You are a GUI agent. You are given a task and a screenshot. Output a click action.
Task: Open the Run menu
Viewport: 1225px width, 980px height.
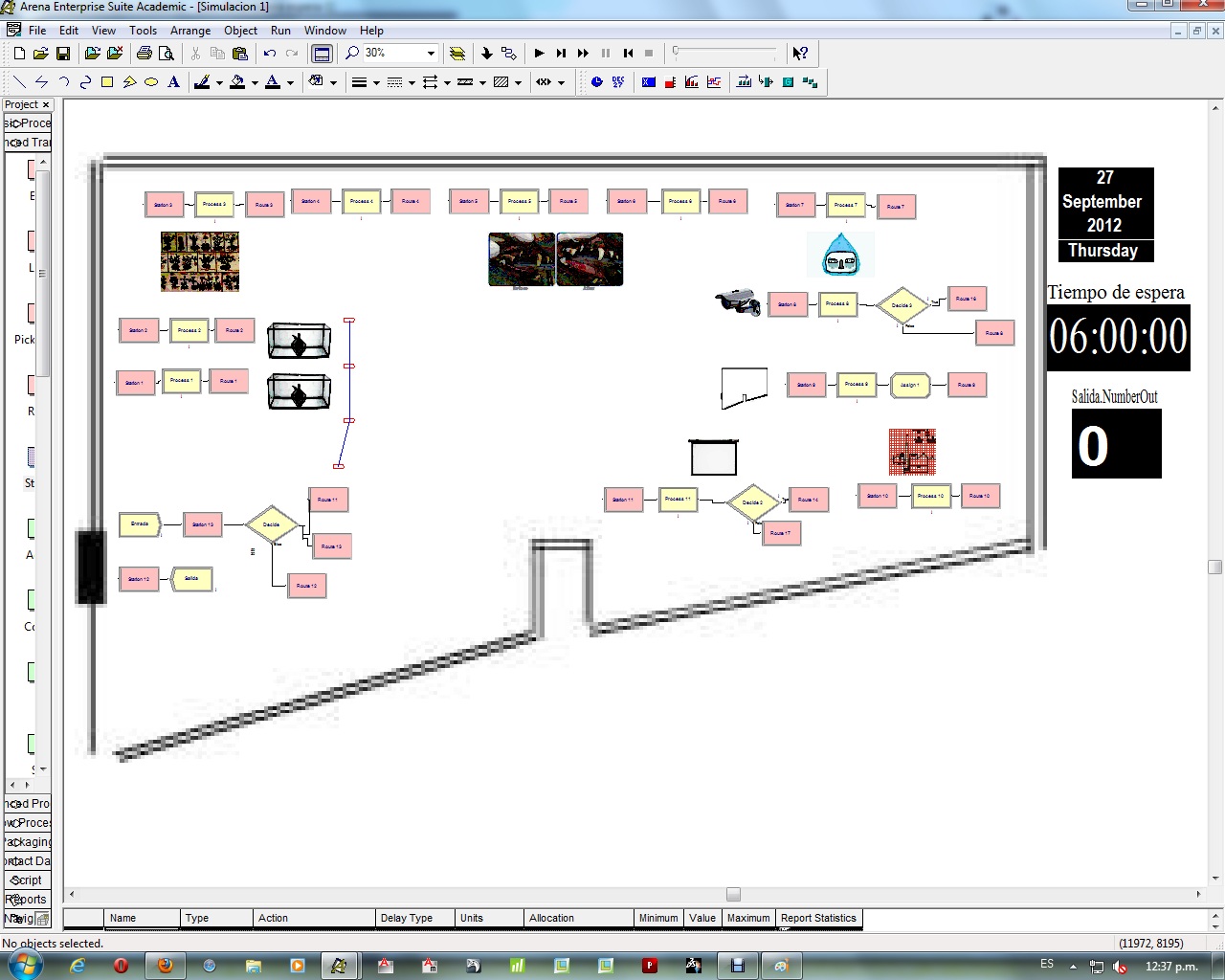pos(280,31)
